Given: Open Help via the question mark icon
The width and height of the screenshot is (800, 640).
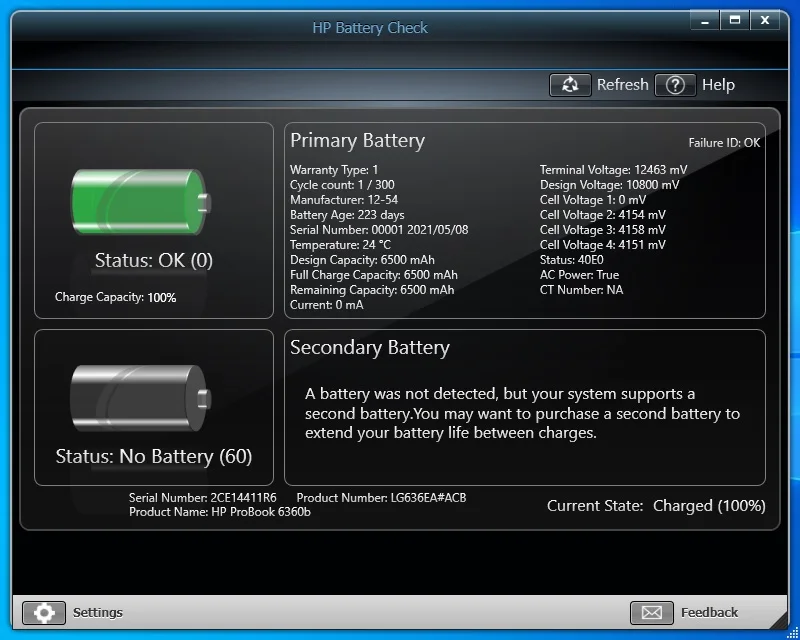Looking at the screenshot, I should [x=675, y=85].
